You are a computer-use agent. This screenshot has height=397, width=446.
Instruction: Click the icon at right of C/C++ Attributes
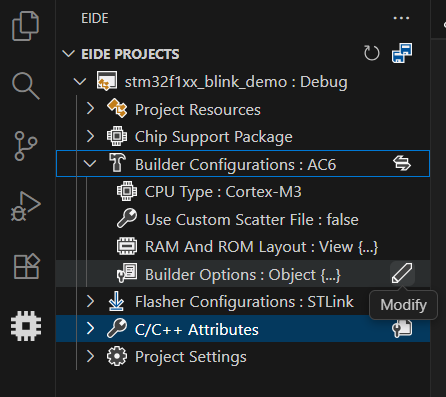(x=402, y=329)
